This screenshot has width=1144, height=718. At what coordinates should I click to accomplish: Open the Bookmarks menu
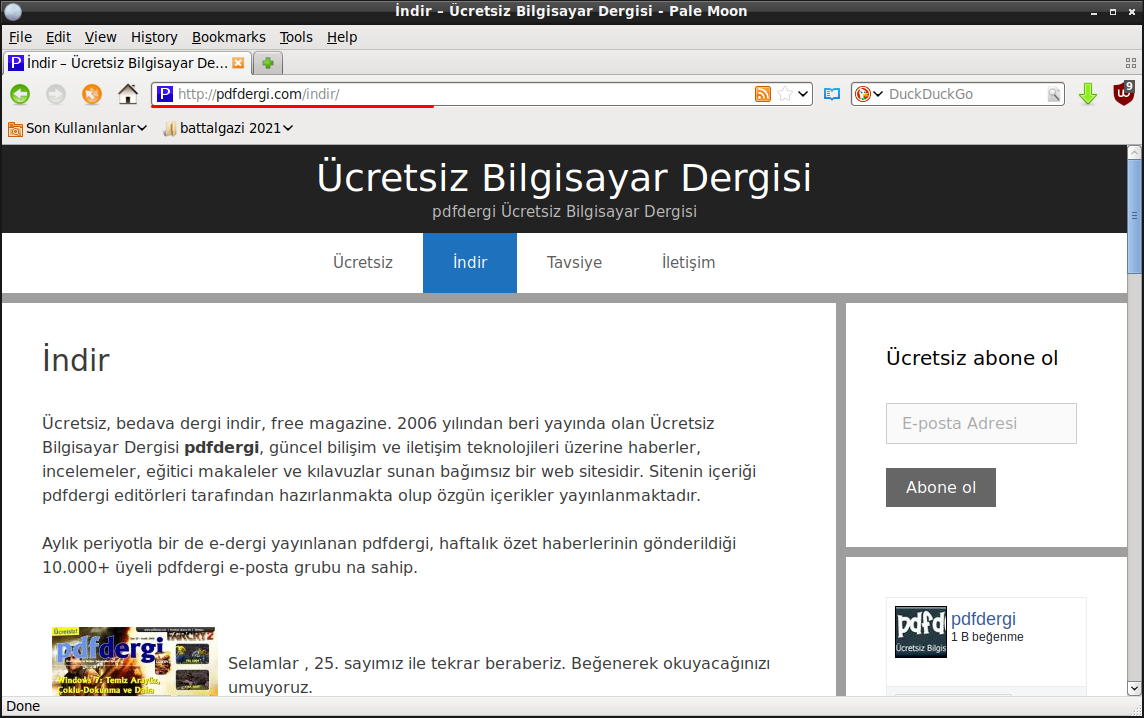229,37
